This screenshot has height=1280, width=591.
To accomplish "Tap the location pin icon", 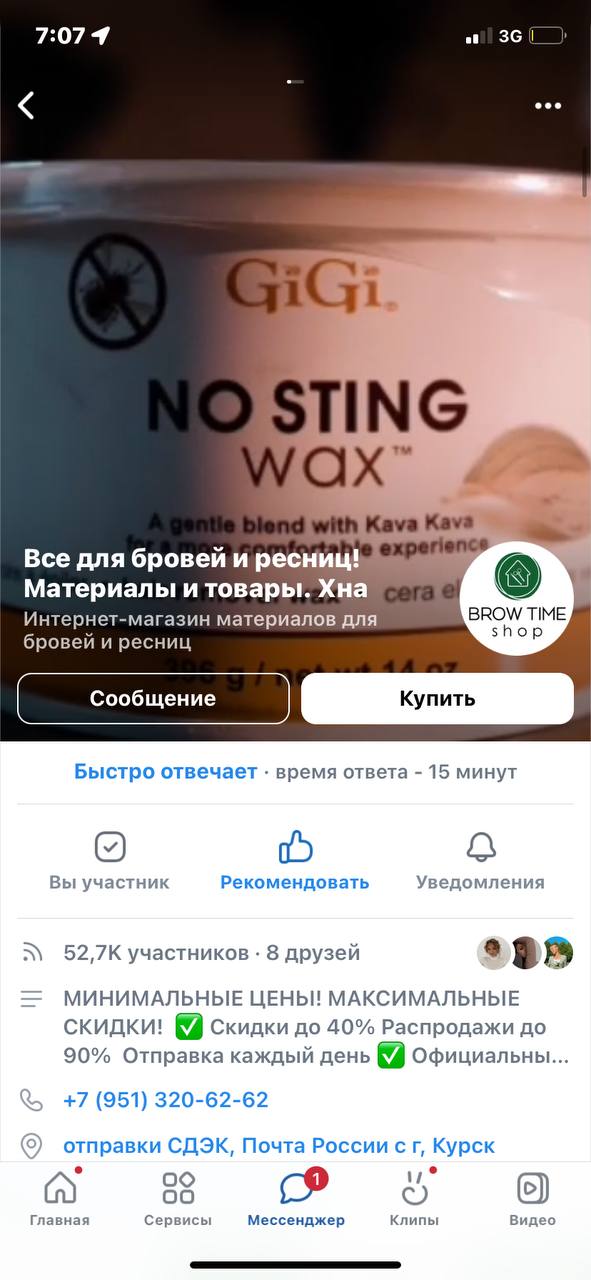I will click(32, 1145).
